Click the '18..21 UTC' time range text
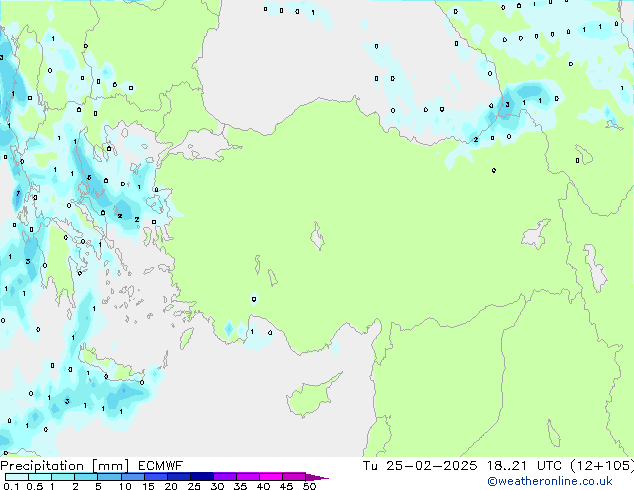634x490 pixels. (524, 466)
